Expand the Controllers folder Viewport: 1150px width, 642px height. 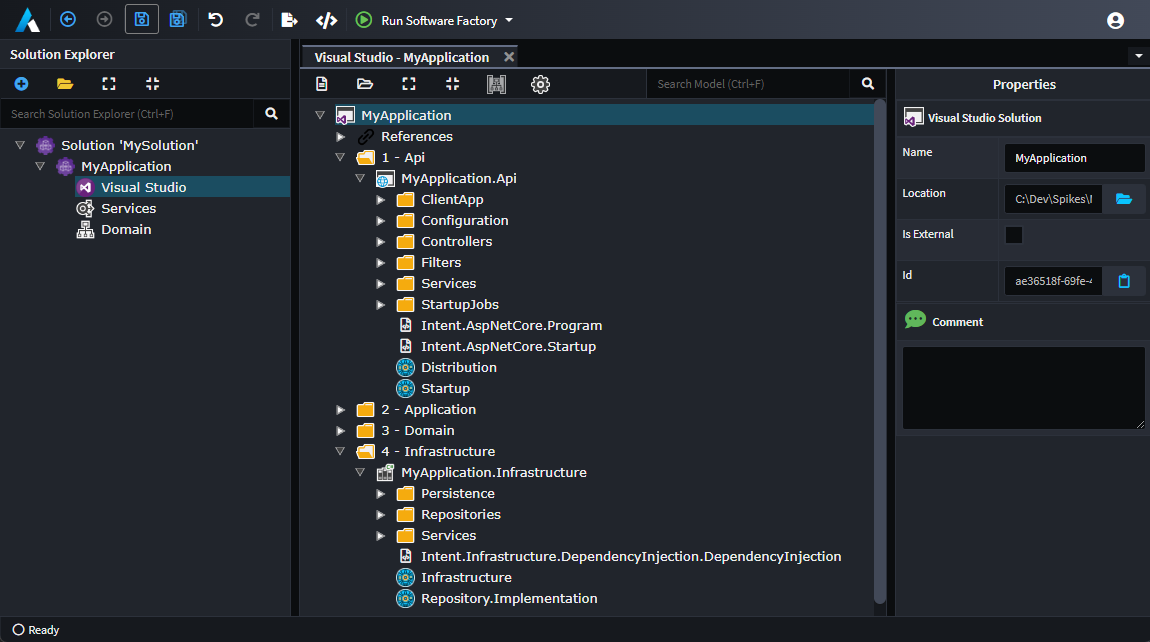click(381, 241)
